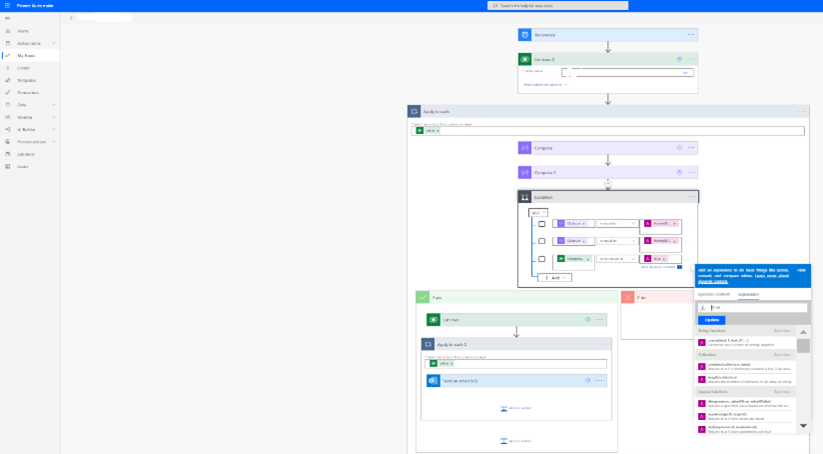Open first condition's 'is equal to' dropdown
The height and width of the screenshot is (454, 823).
(618, 224)
